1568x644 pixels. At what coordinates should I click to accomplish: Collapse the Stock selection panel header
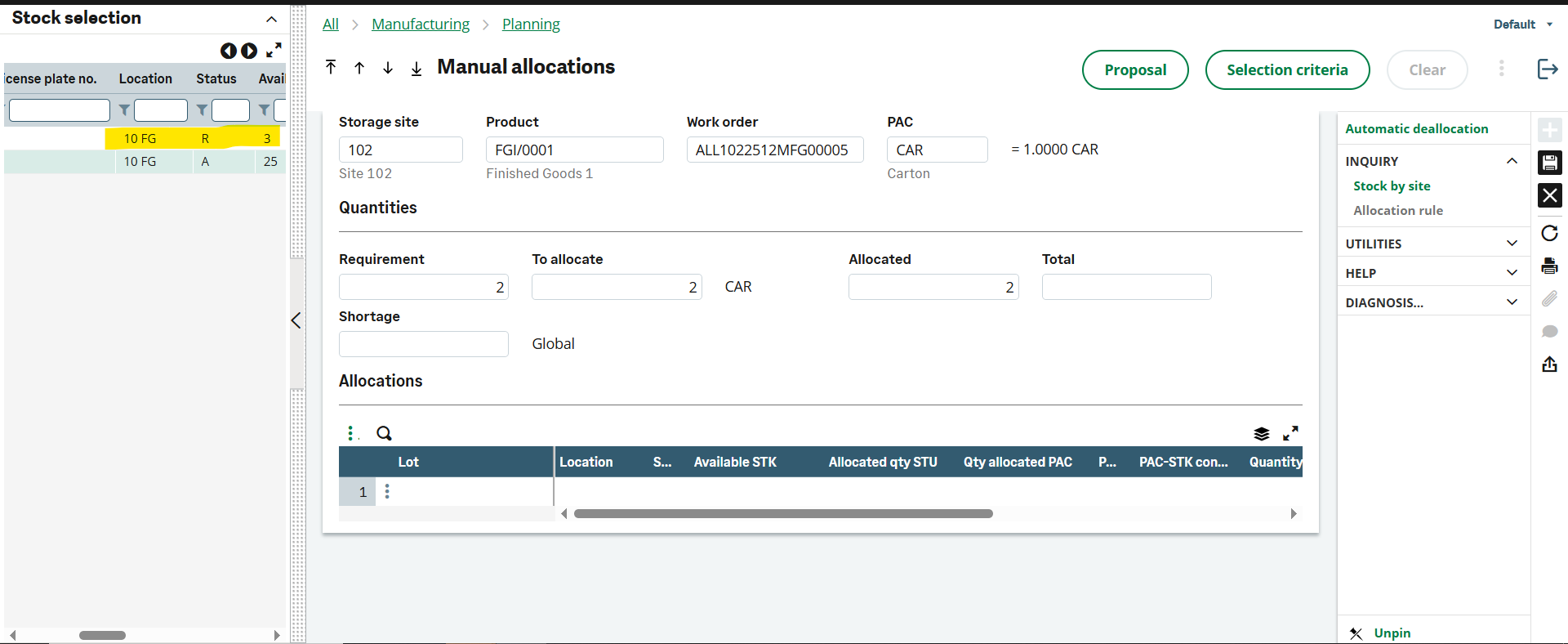point(272,19)
